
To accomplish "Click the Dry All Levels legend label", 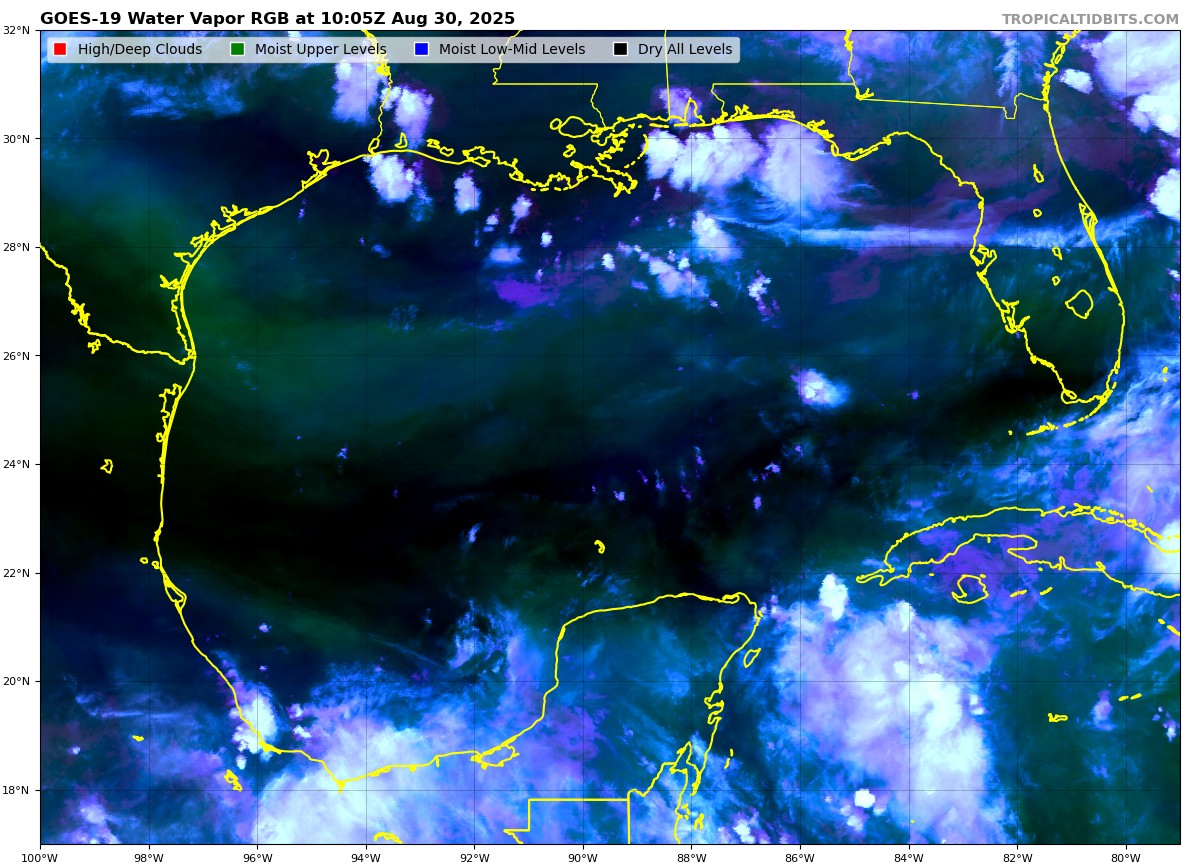I will tap(685, 49).
